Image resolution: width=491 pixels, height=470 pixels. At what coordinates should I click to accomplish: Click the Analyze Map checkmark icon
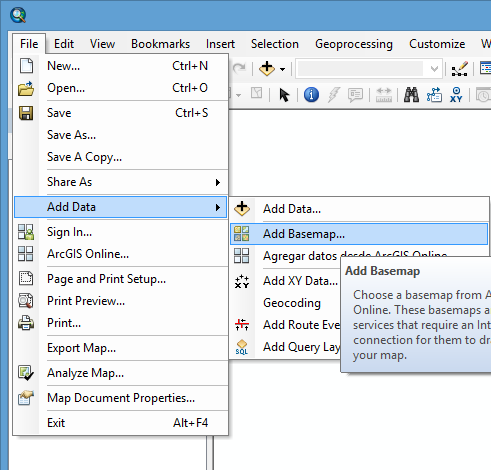26,373
